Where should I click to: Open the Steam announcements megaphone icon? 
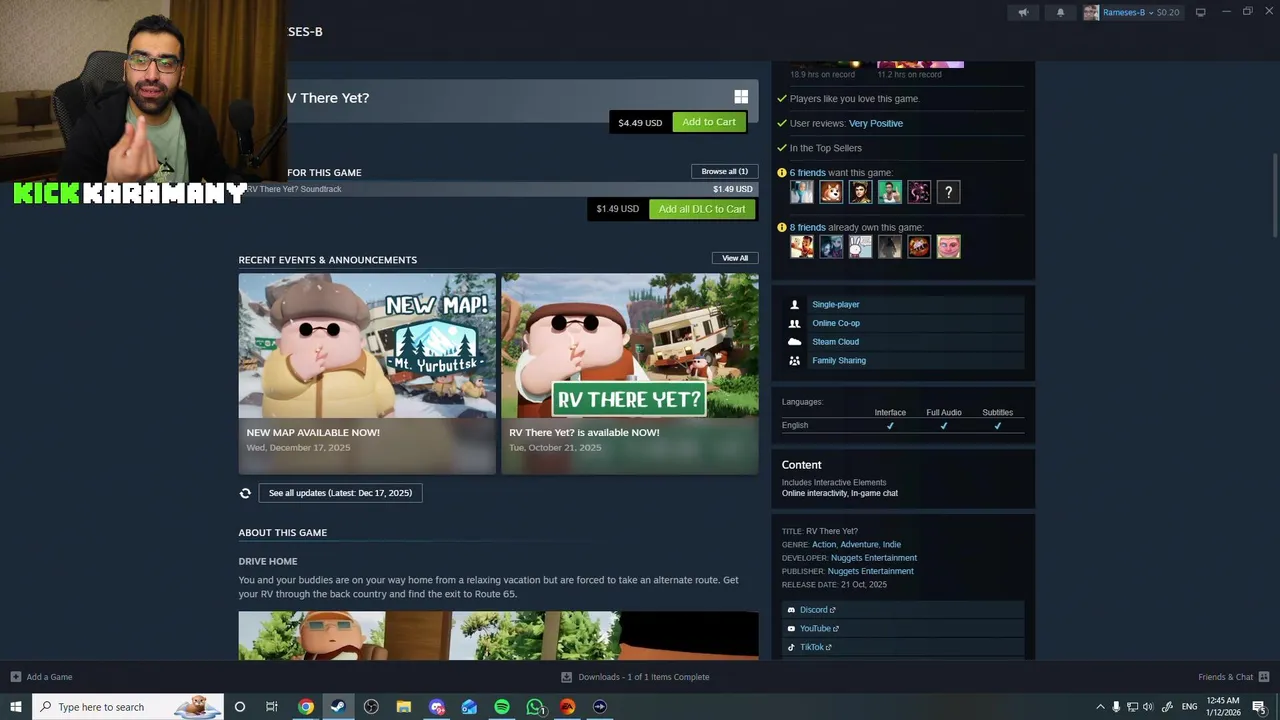pos(1023,12)
